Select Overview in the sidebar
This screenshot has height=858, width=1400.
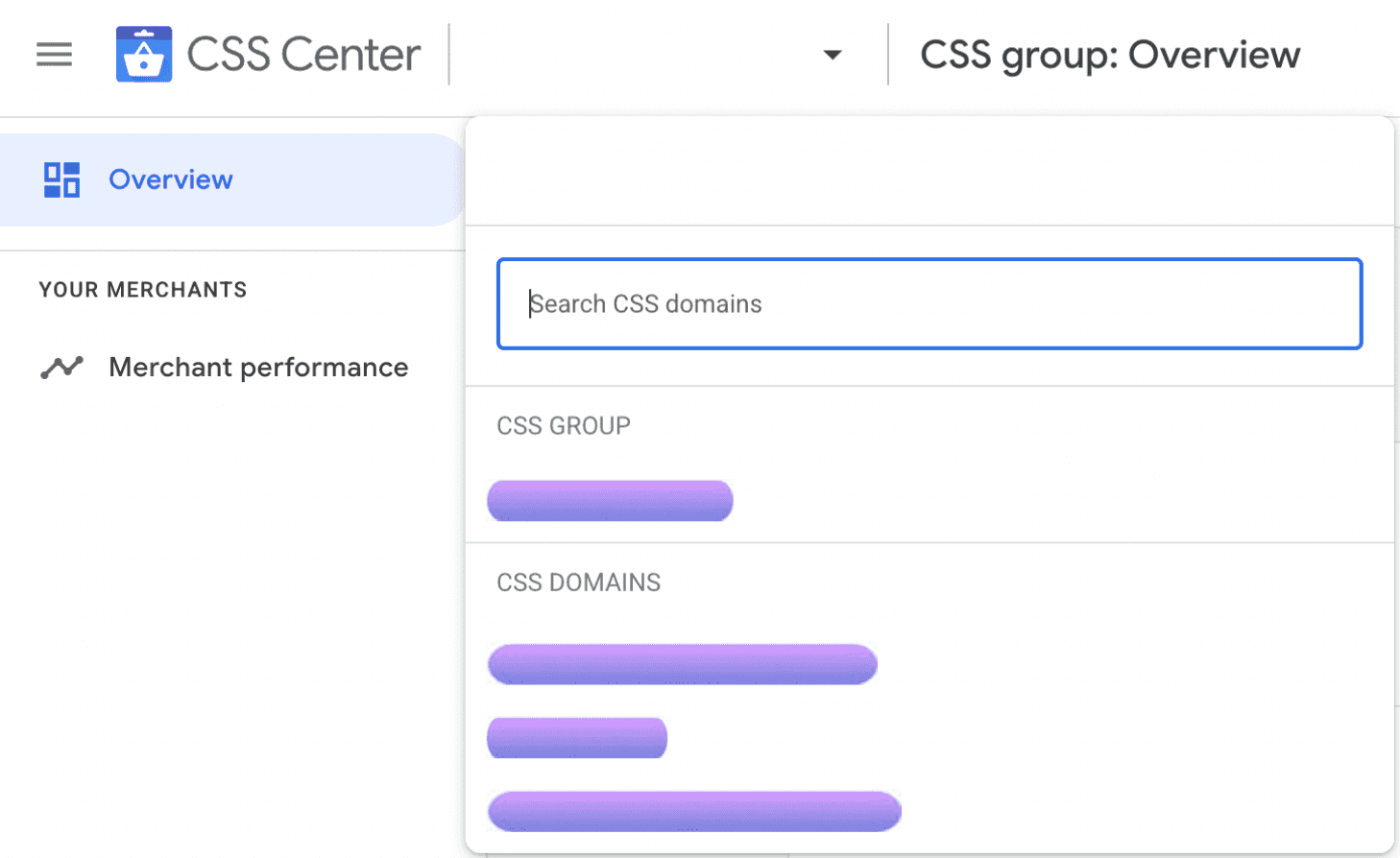tap(230, 179)
